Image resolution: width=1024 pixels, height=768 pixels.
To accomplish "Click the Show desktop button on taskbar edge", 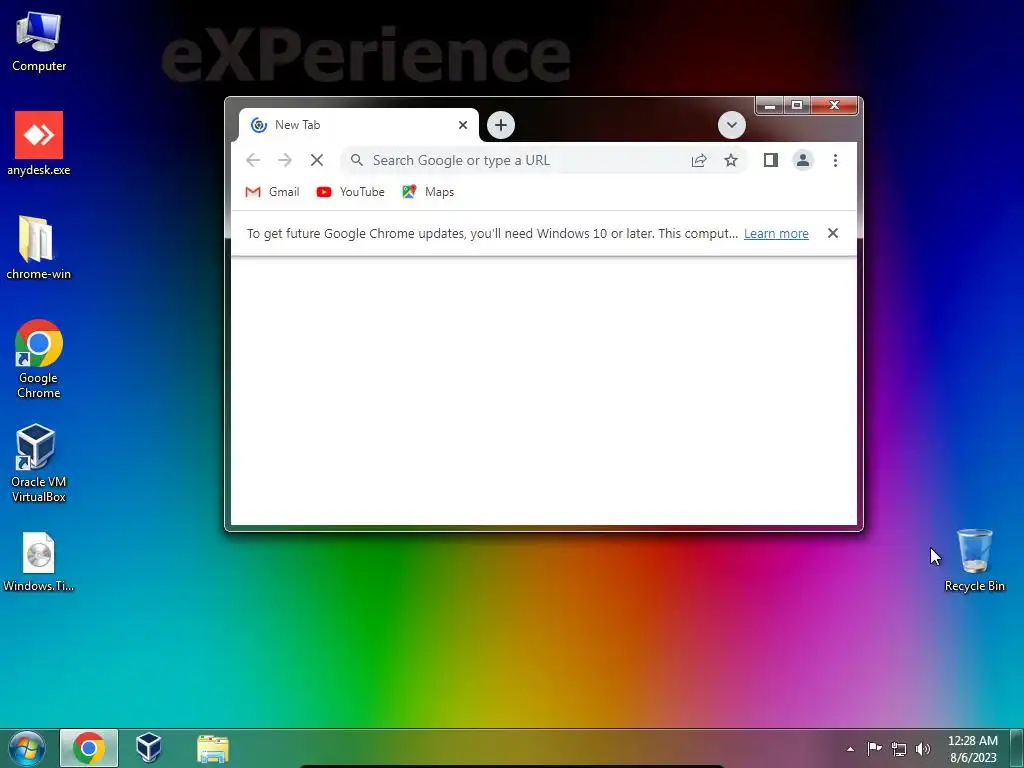I will click(1017, 748).
